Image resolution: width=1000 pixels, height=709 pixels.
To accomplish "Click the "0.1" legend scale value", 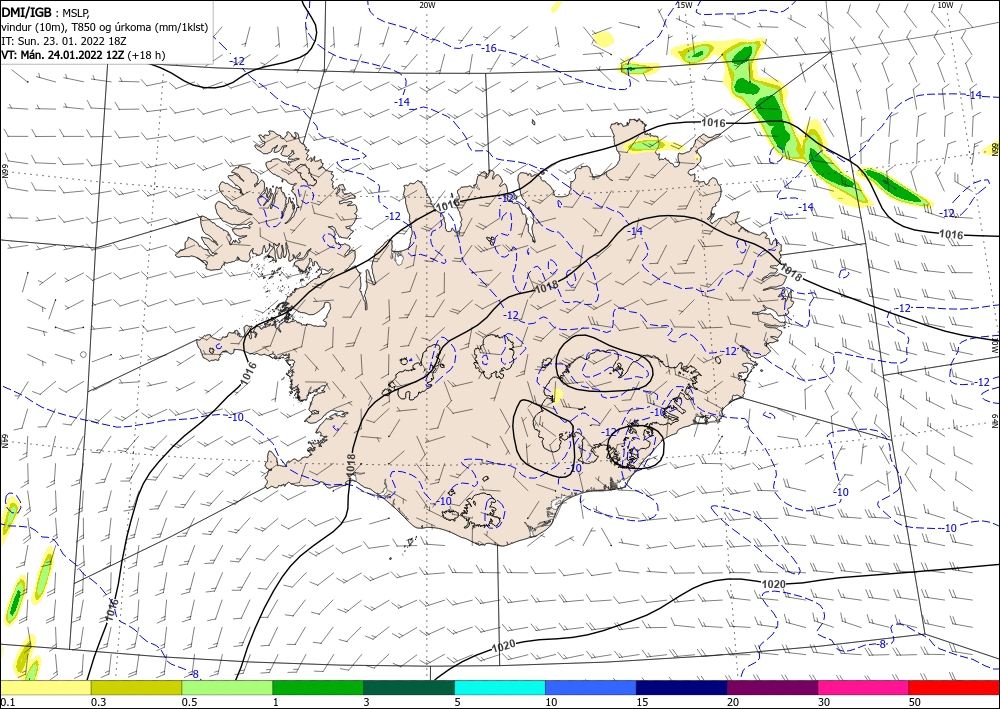I will [x=7, y=702].
